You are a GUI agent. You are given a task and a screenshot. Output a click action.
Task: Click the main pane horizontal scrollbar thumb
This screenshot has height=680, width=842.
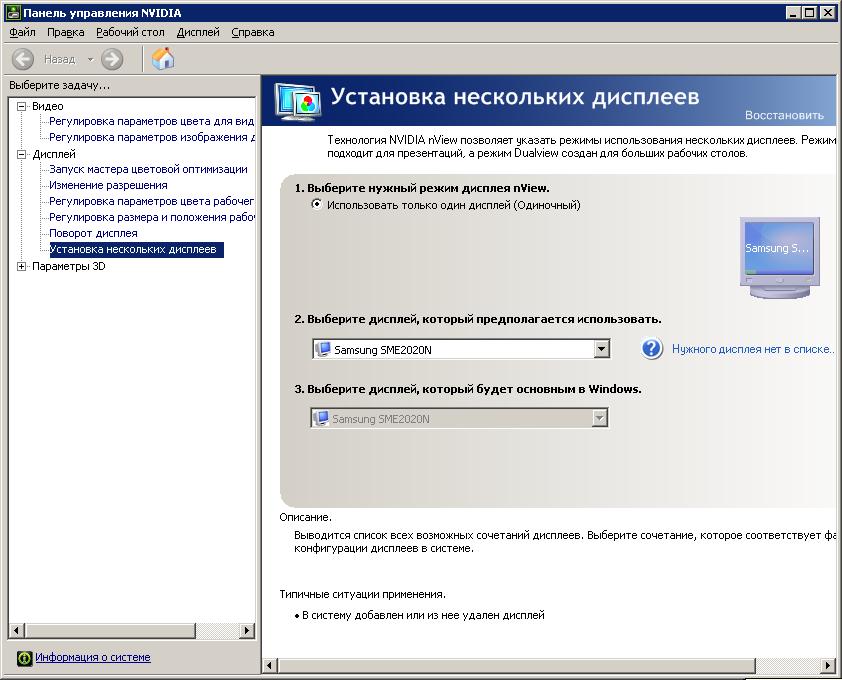(516, 665)
